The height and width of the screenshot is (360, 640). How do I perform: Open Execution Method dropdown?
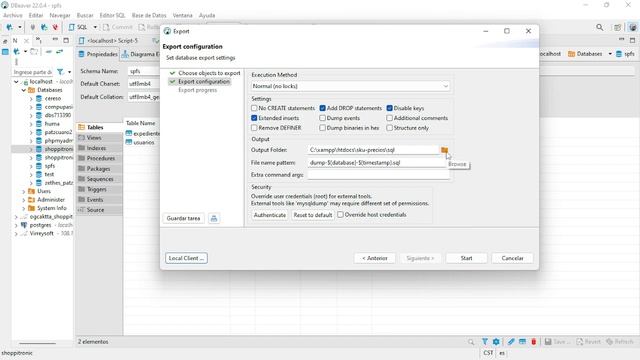350,86
